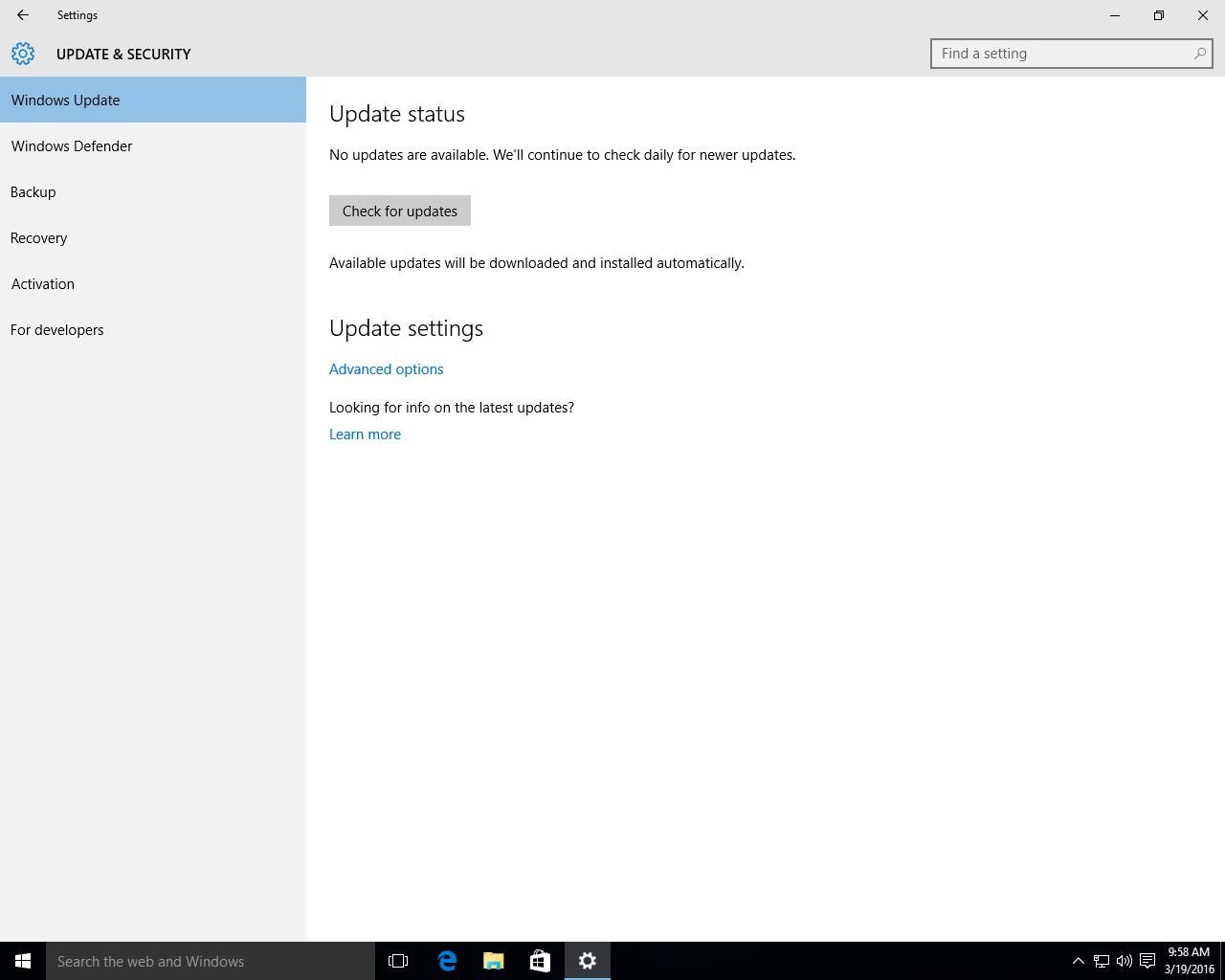Click the Search the web and Windows box
This screenshot has width=1225, height=980.
click(211, 961)
